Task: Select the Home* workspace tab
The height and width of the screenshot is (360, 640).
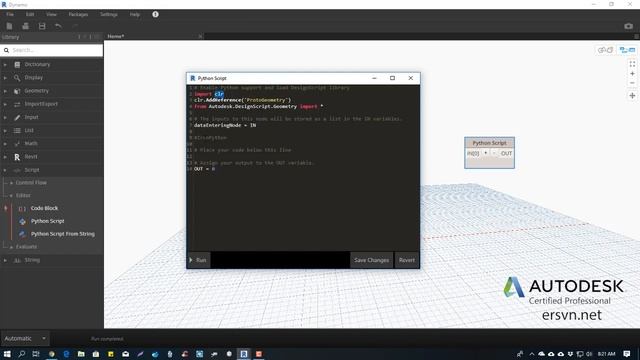Action: 116,36
